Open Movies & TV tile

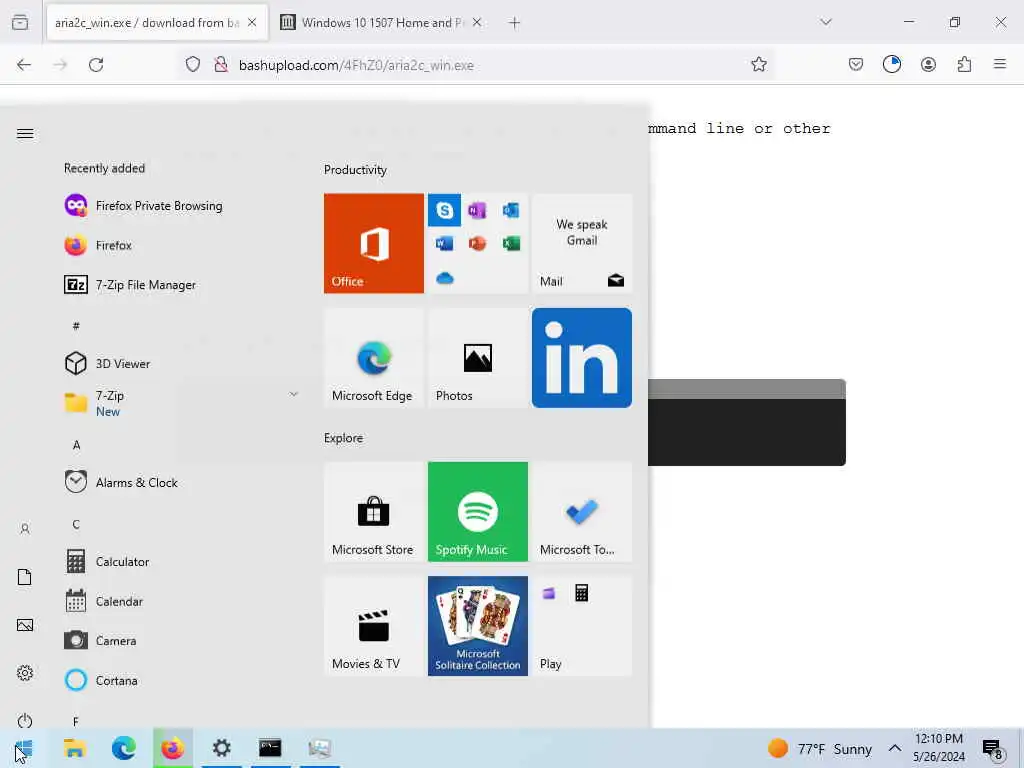374,626
